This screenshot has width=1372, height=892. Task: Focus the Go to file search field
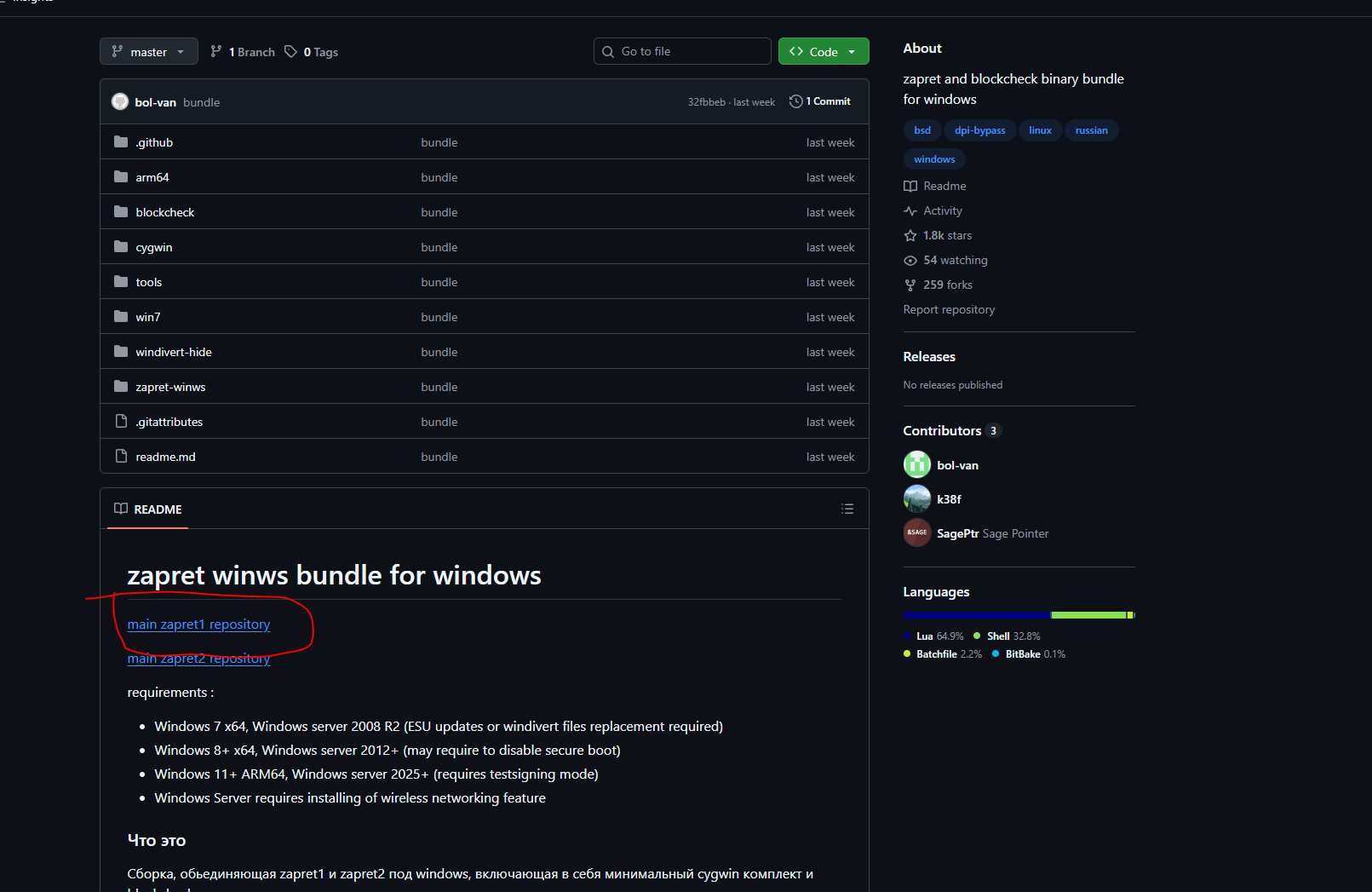pos(682,51)
